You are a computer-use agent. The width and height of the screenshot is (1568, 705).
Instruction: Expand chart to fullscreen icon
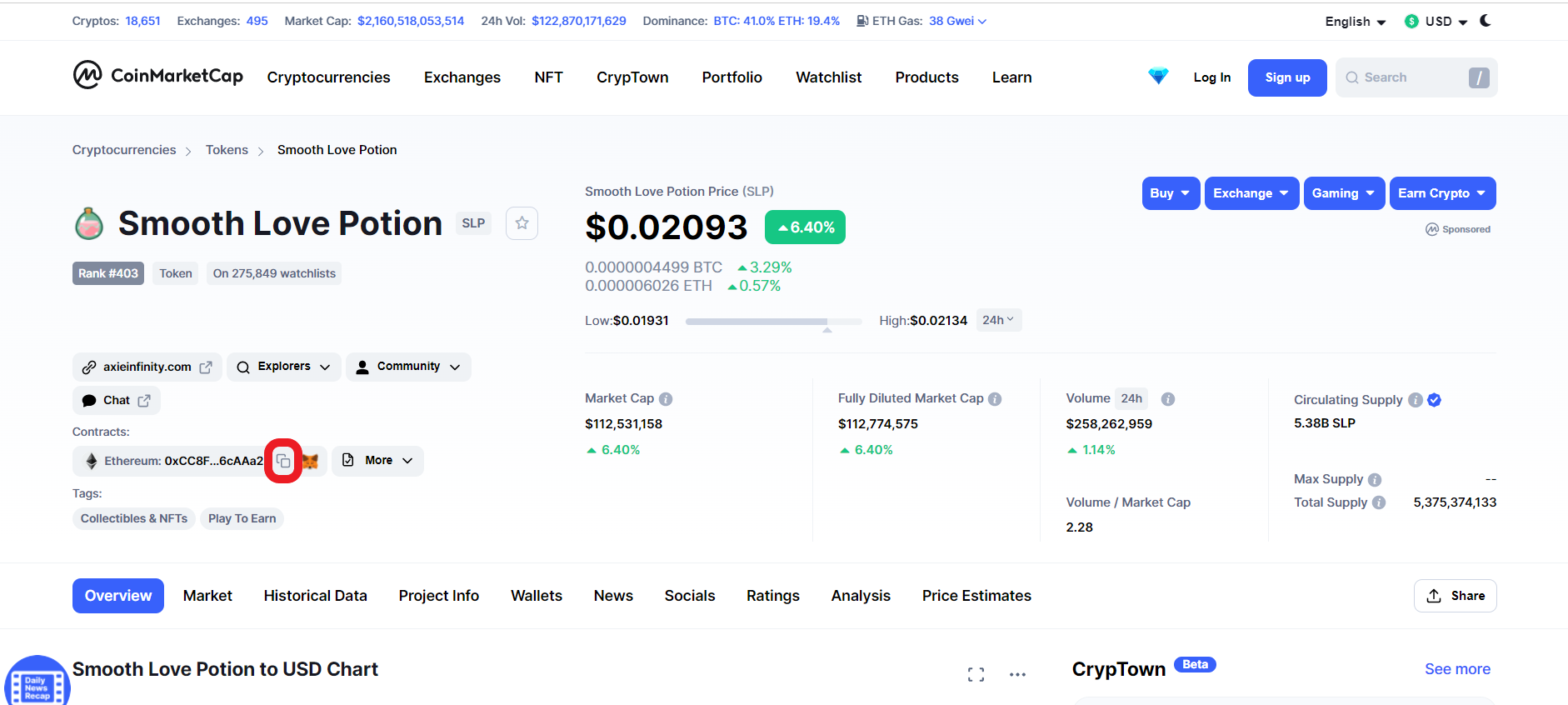pyautogui.click(x=976, y=675)
